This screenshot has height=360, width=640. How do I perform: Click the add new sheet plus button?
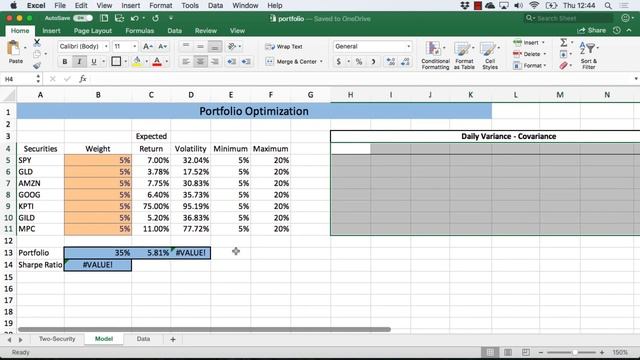coord(173,339)
